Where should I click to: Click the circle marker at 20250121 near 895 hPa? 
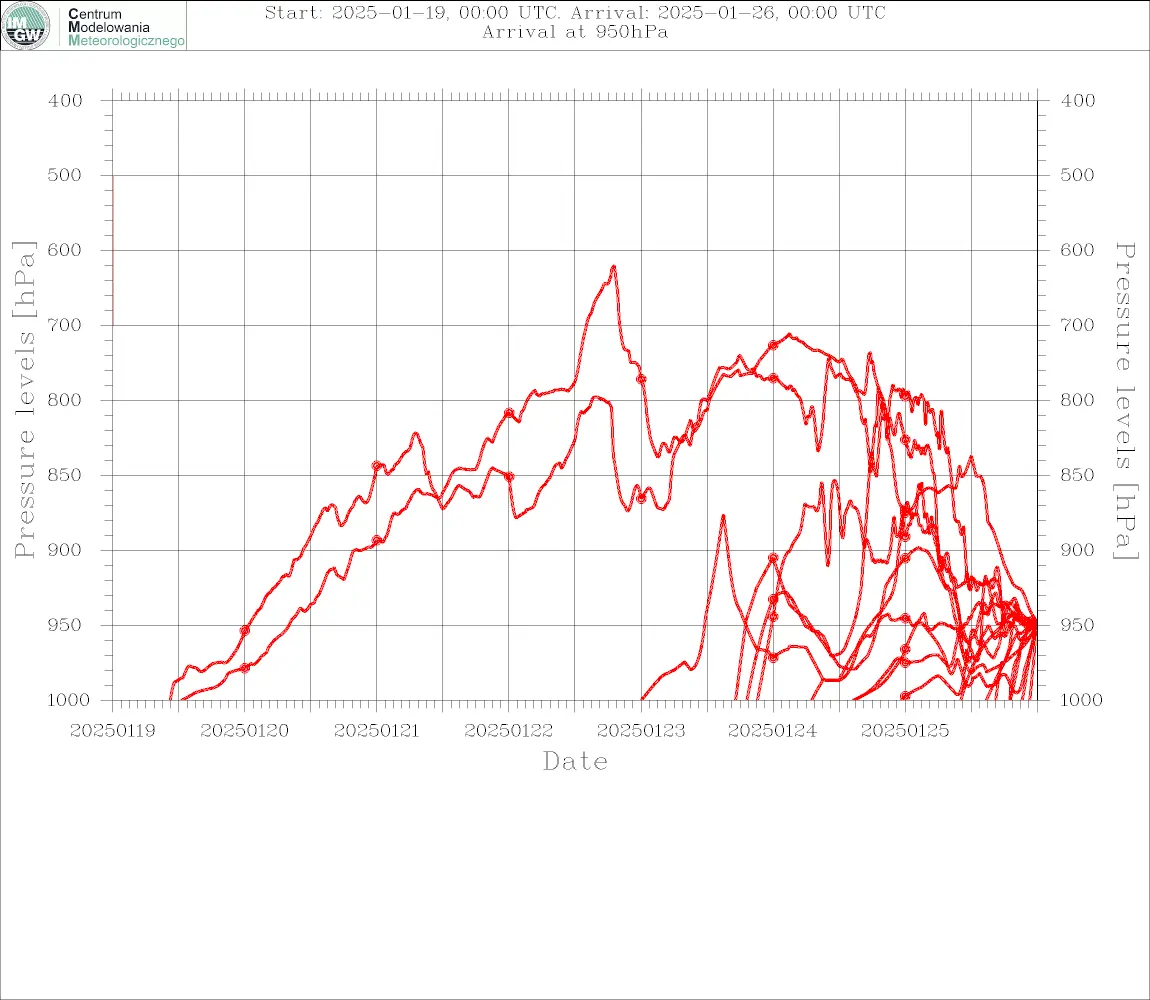coord(377,541)
